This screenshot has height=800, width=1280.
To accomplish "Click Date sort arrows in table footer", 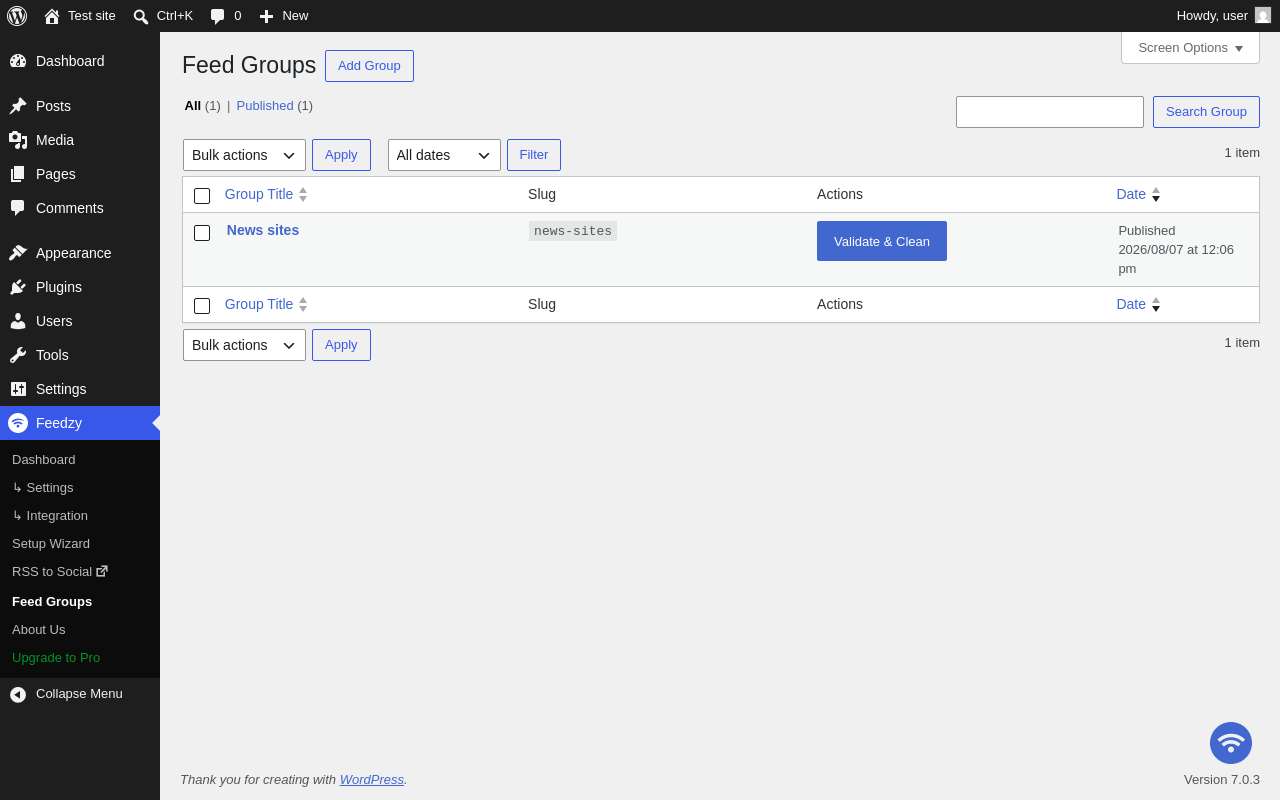I will point(1156,304).
